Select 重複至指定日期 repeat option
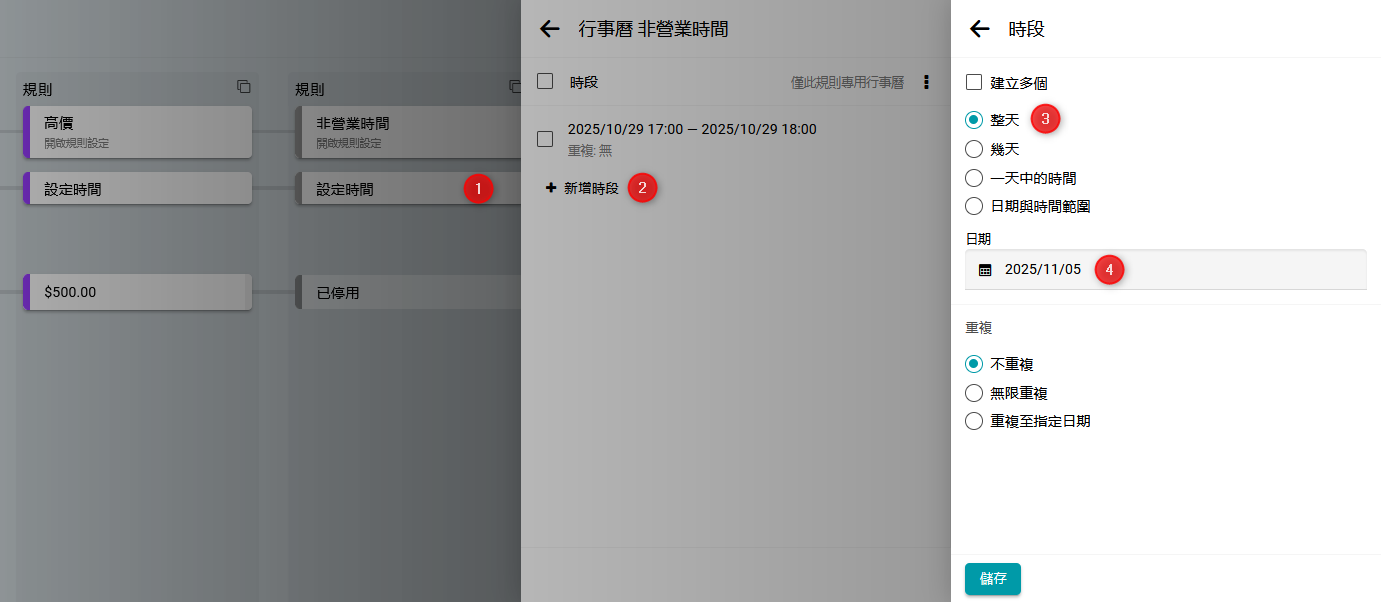The image size is (1381, 602). (x=974, y=421)
